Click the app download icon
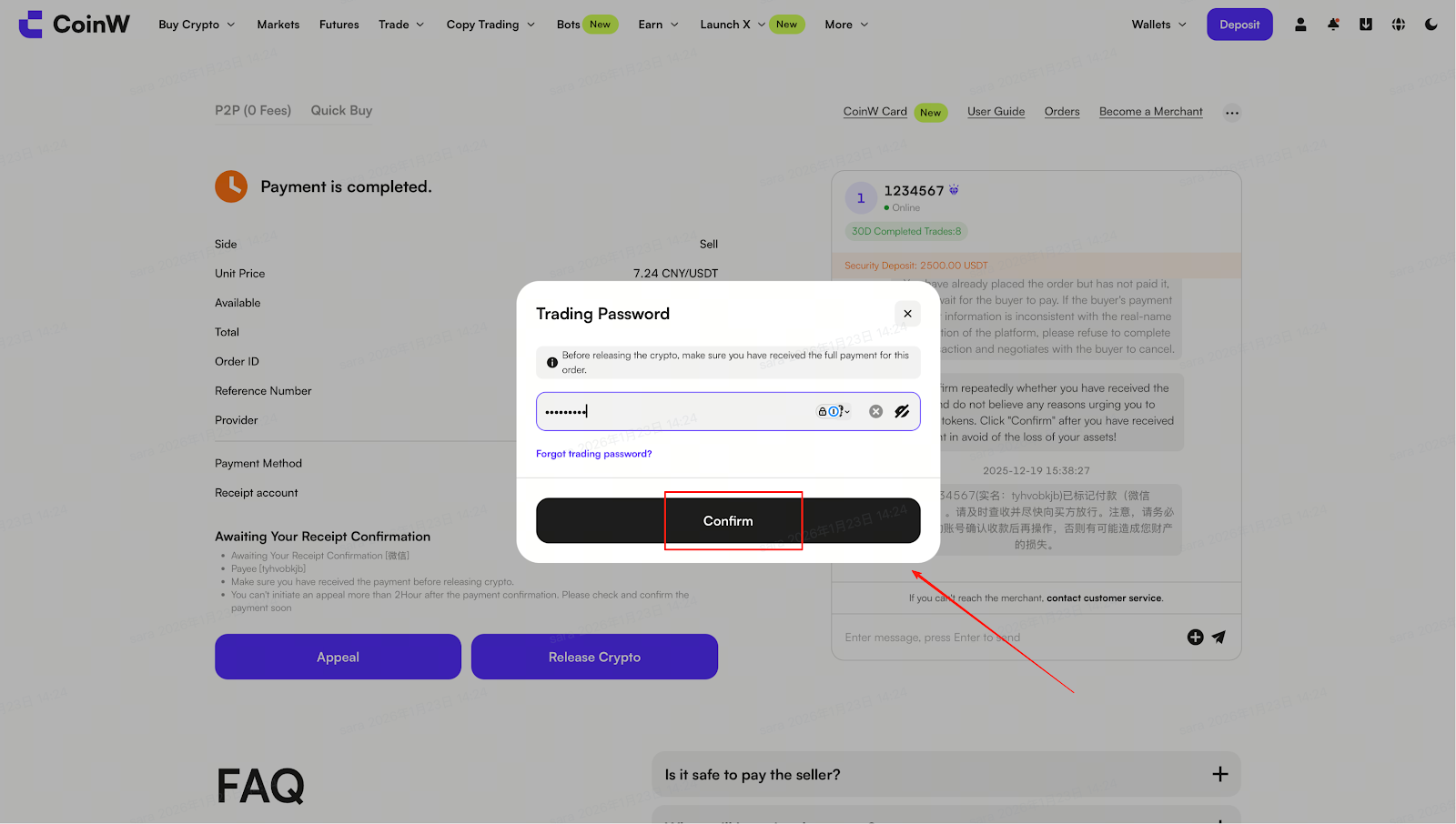The image size is (1456, 824). 1366,25
